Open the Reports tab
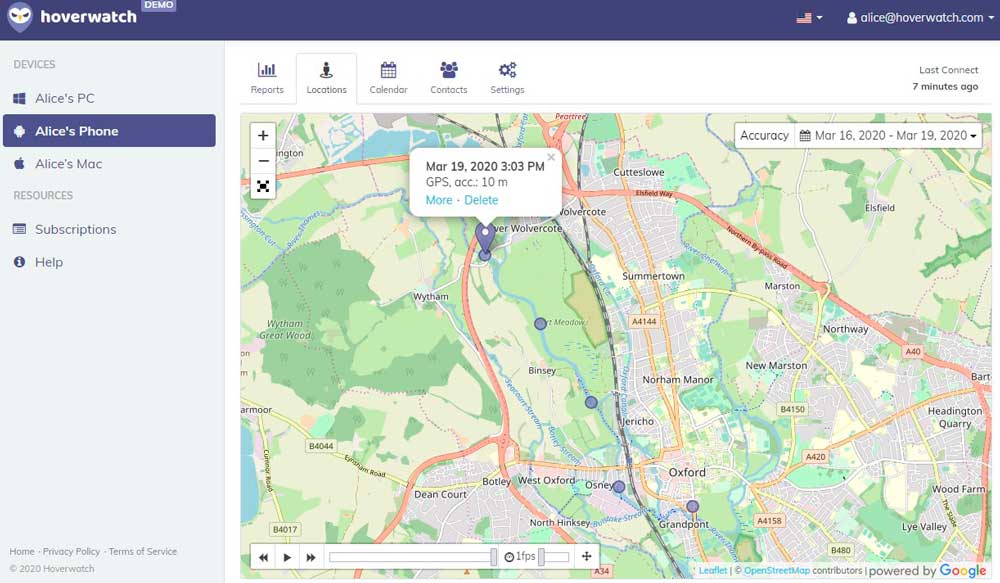1000x583 pixels. click(267, 78)
